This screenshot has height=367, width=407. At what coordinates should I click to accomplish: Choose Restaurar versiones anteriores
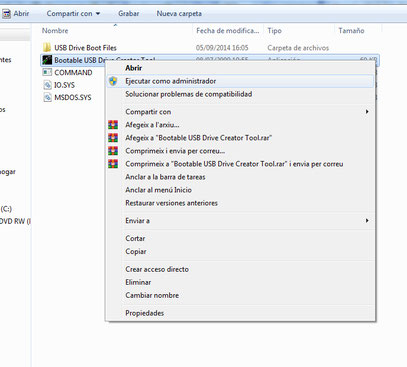(x=240, y=203)
